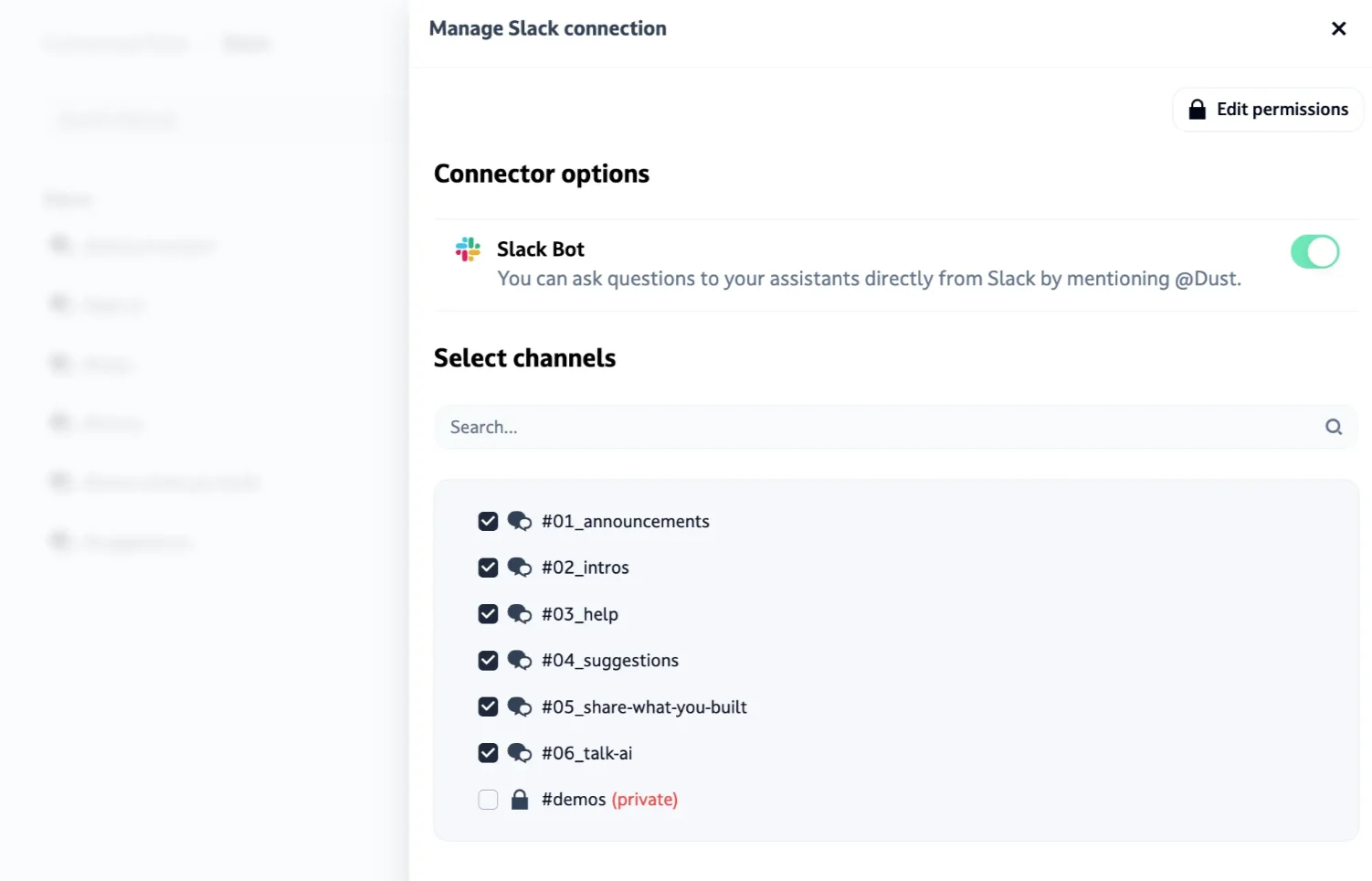Uncheck the #01_announcements checkbox
This screenshot has height=881, width=1372.
tap(488, 521)
